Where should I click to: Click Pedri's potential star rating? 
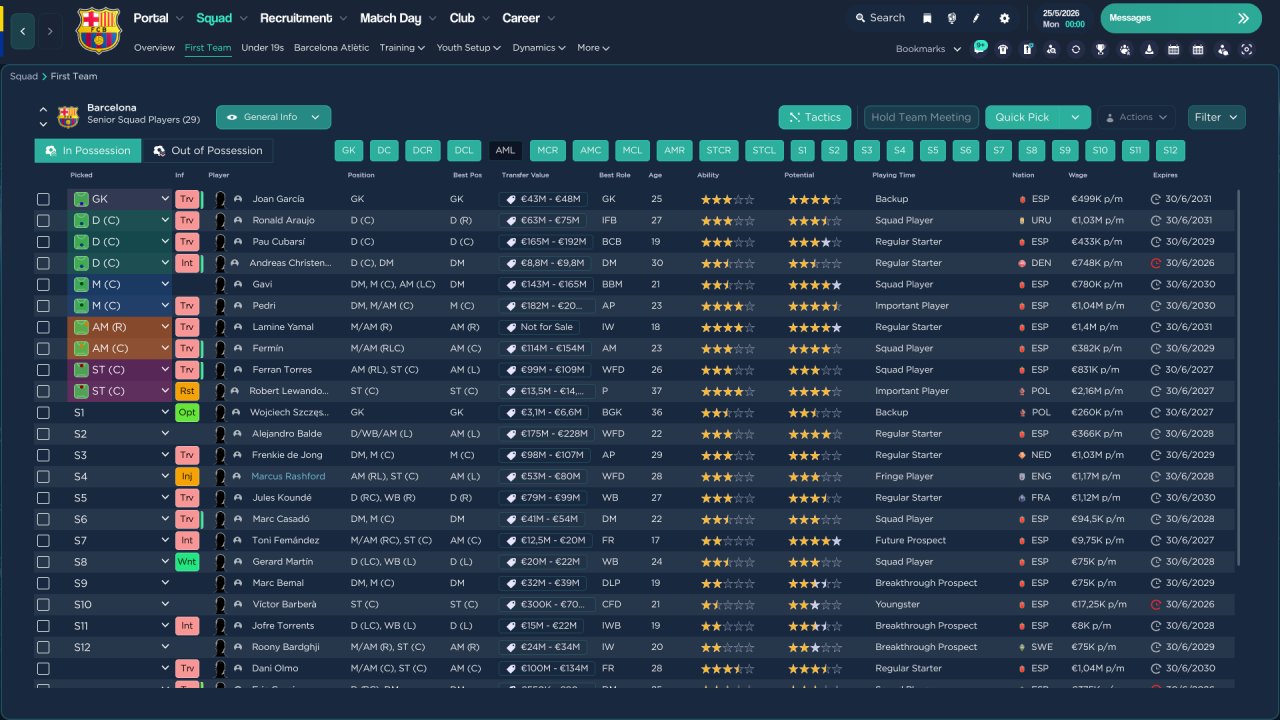click(x=814, y=306)
